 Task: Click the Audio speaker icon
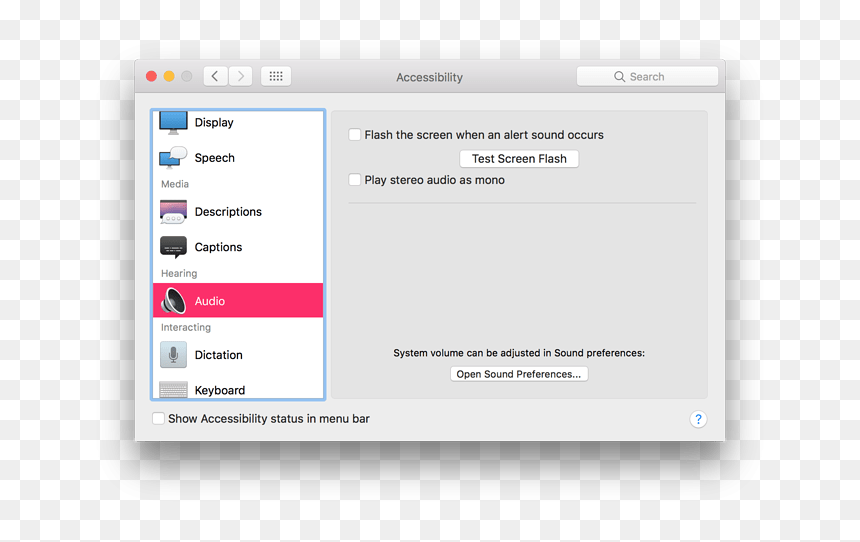click(173, 301)
